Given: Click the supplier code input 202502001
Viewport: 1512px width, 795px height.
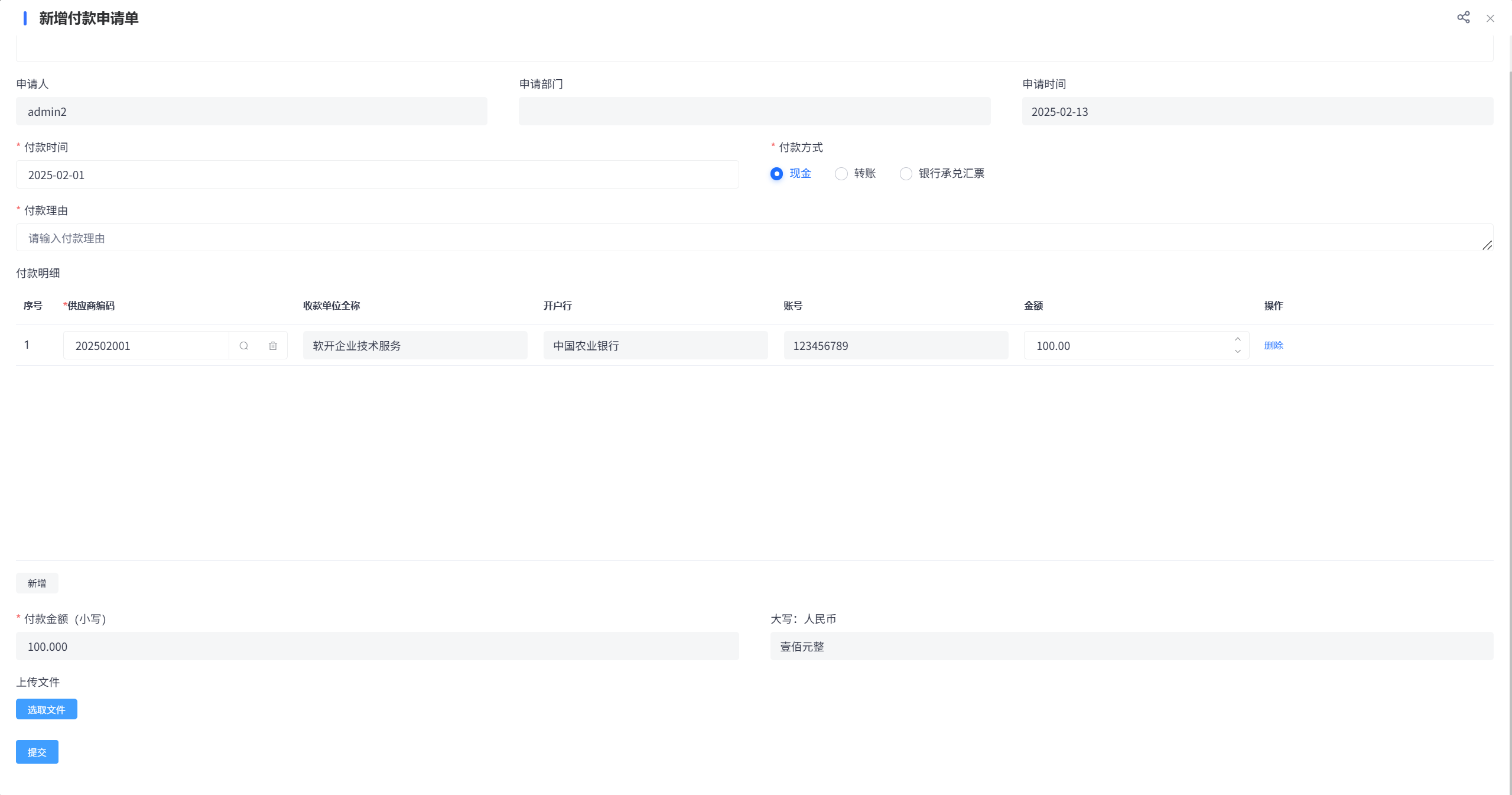Looking at the screenshot, I should 145,346.
